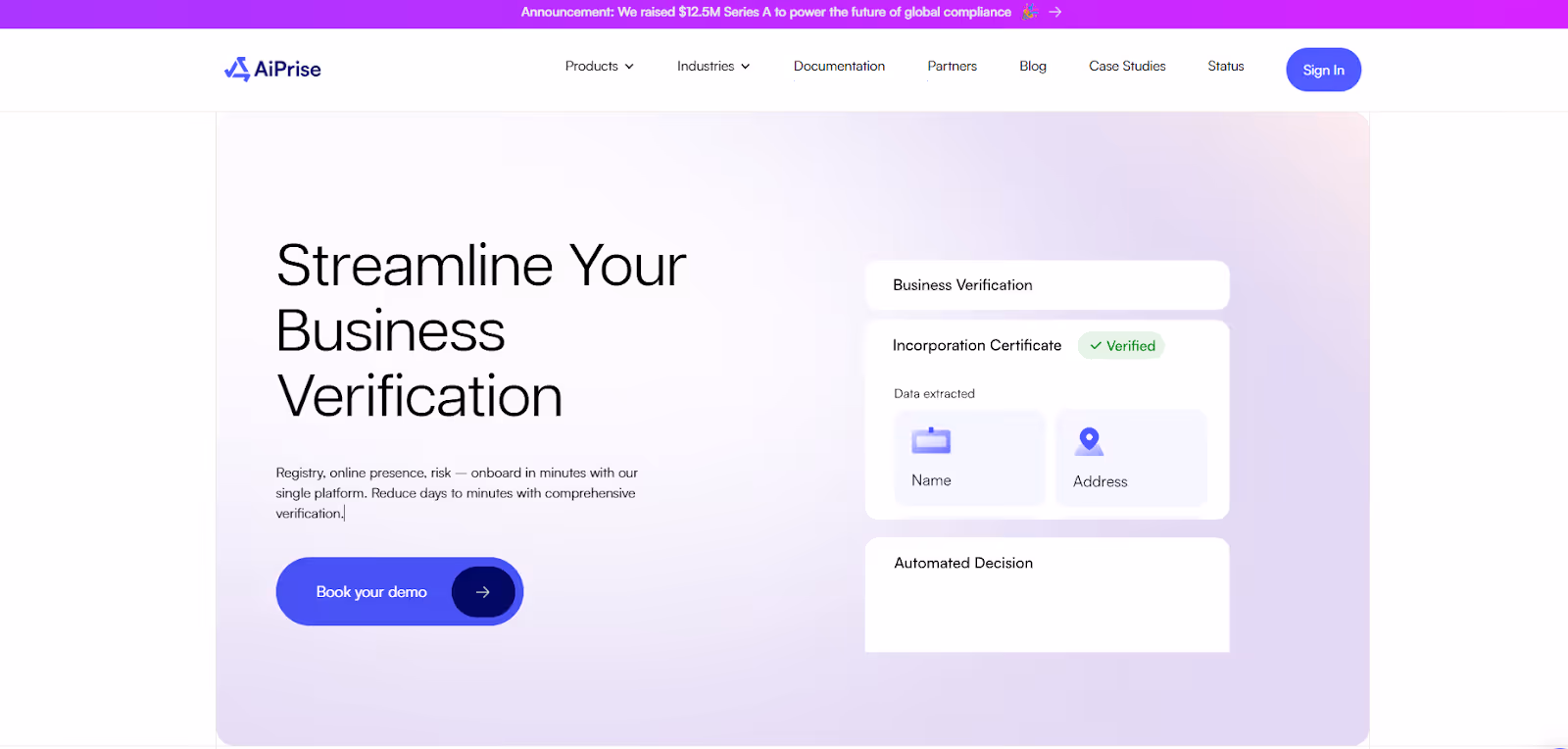Open Case Studies in navigation
The image size is (1568, 749).
click(x=1127, y=66)
